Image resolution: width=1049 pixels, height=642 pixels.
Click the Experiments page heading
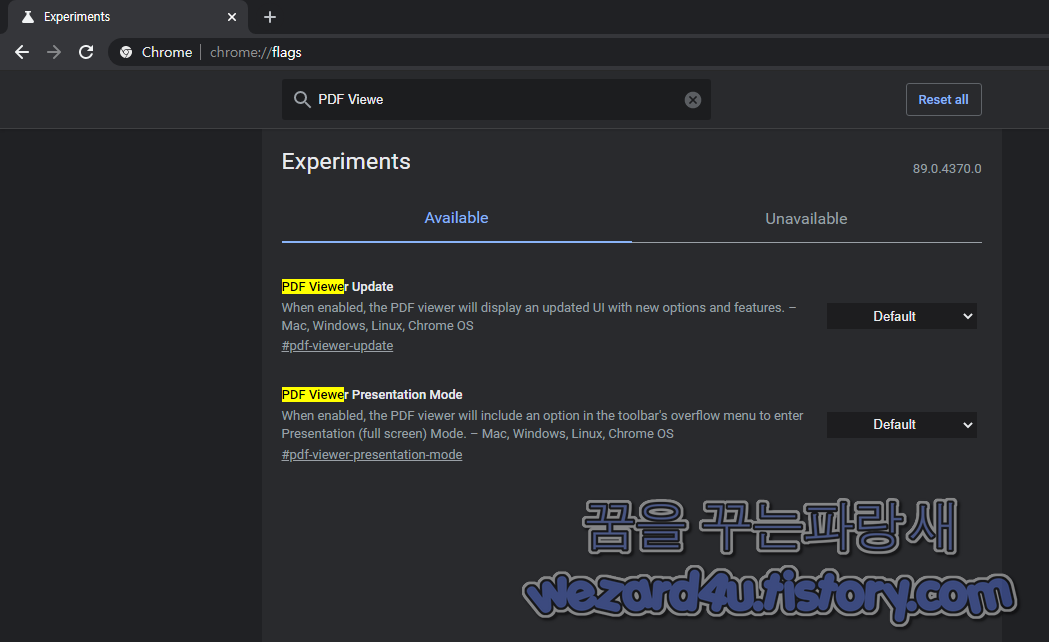pos(346,162)
